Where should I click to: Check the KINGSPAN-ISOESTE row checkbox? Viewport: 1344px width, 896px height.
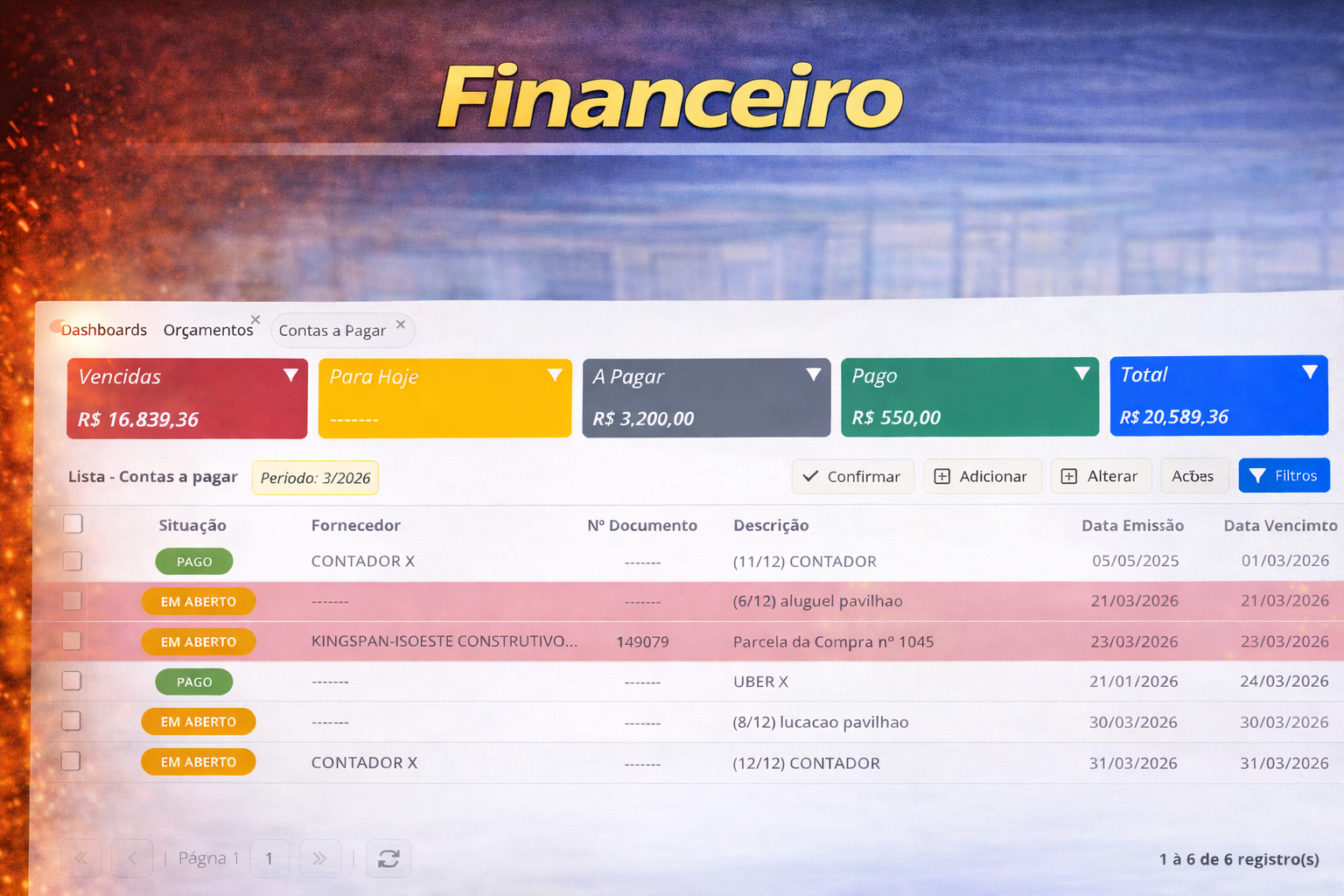tap(73, 641)
